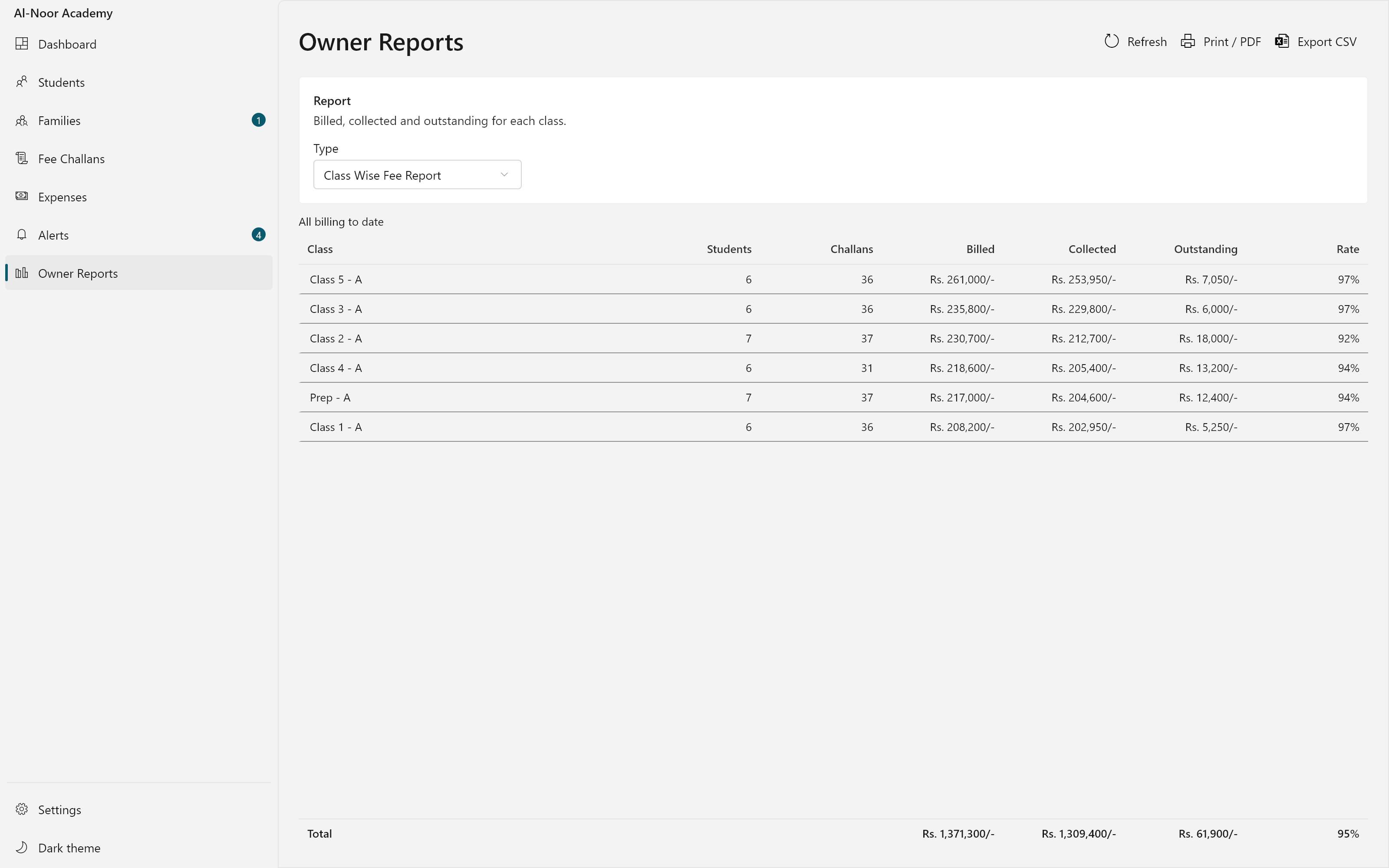The width and height of the screenshot is (1389, 868).
Task: Click collected amount Rs. 205,400/-
Action: [1084, 368]
